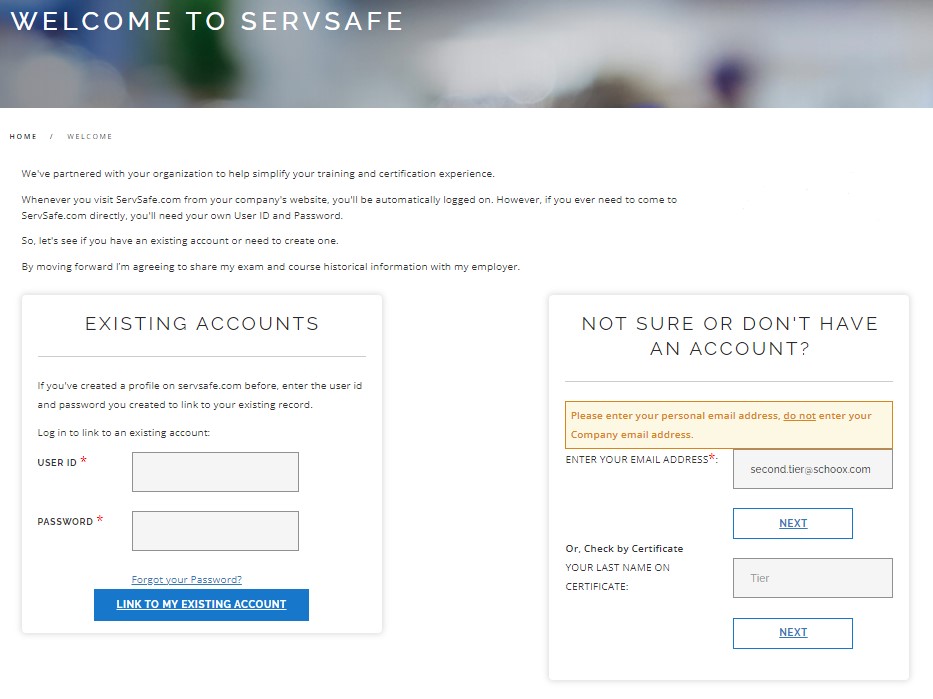The image size is (933, 699).
Task: Click the Your Last Name On Certificate label
Action: pyautogui.click(x=618, y=577)
